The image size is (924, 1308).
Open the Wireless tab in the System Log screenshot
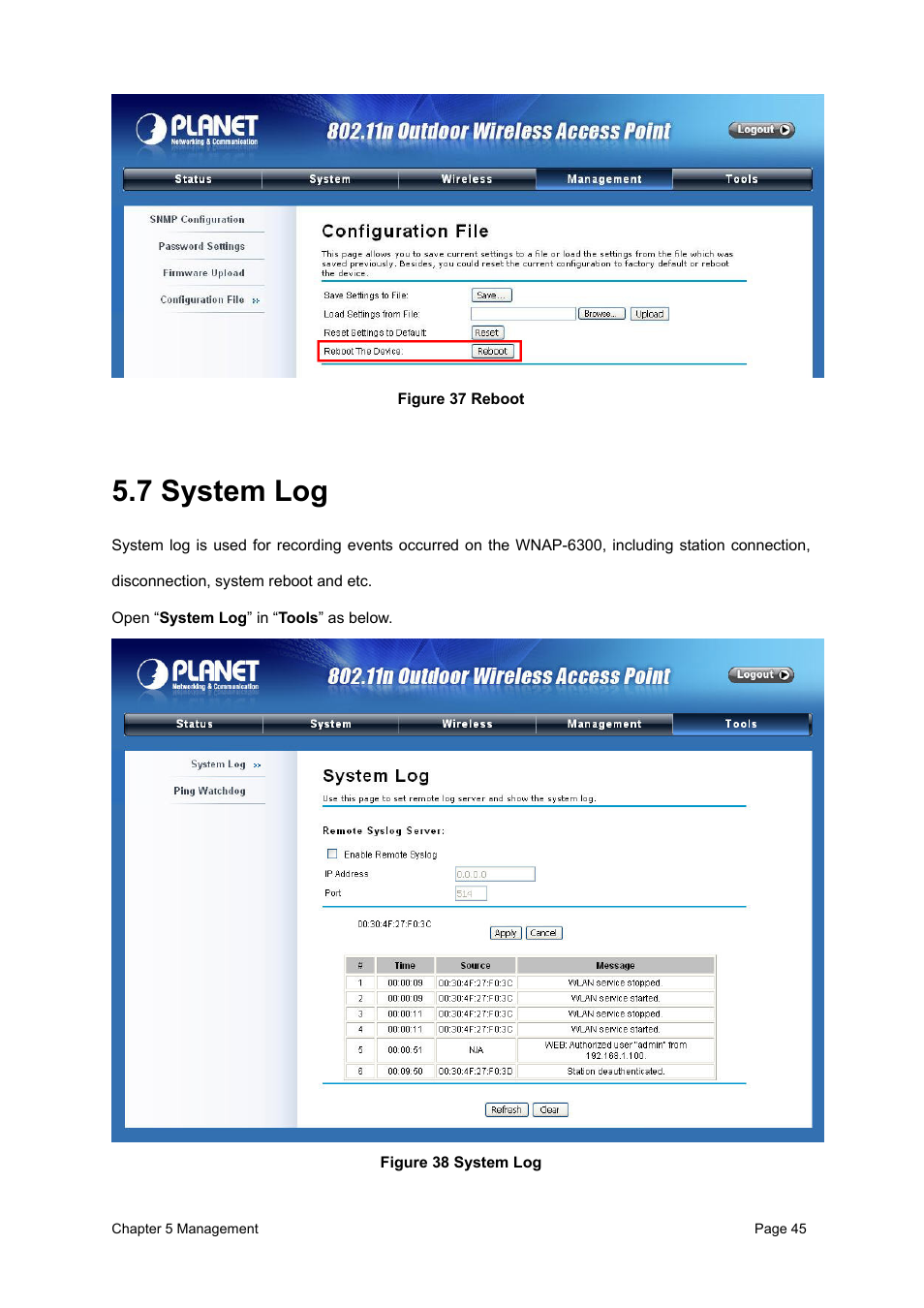(x=467, y=724)
